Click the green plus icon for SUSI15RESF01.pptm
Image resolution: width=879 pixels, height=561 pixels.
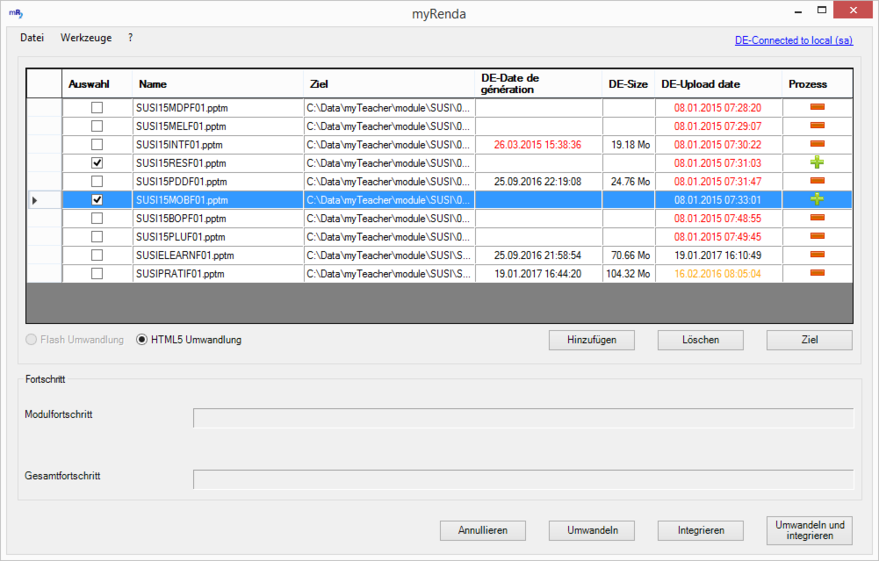point(817,162)
